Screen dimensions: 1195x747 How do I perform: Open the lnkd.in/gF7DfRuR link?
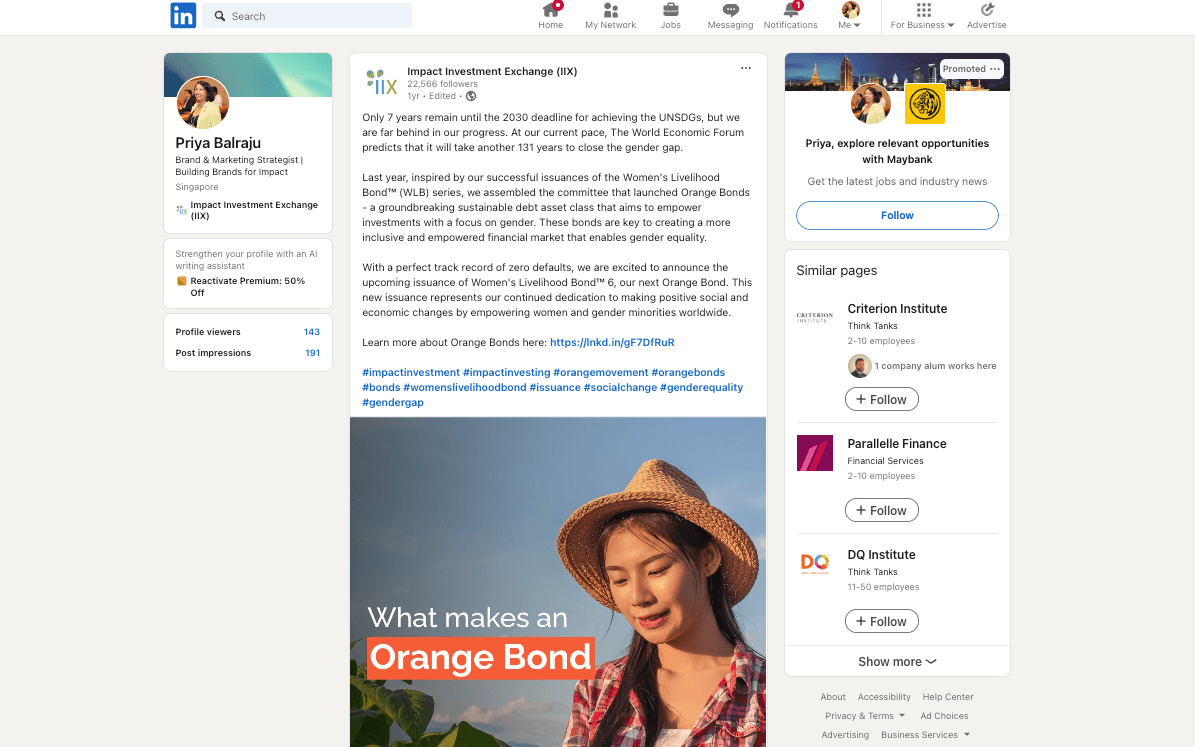(x=612, y=342)
